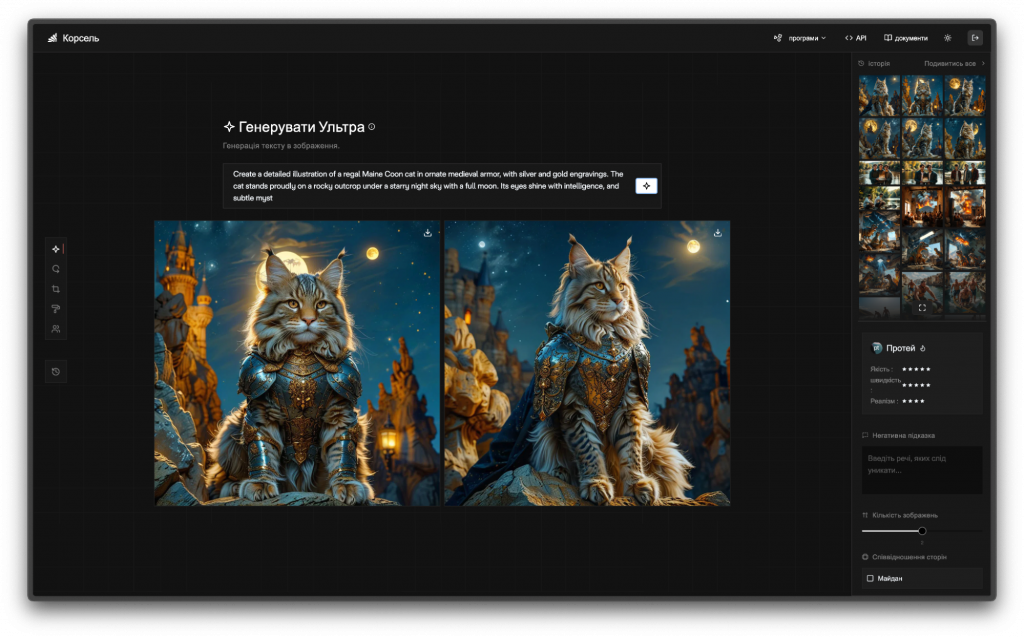Click the Негативна підказка text area
1024x638 pixels.
pos(922,470)
